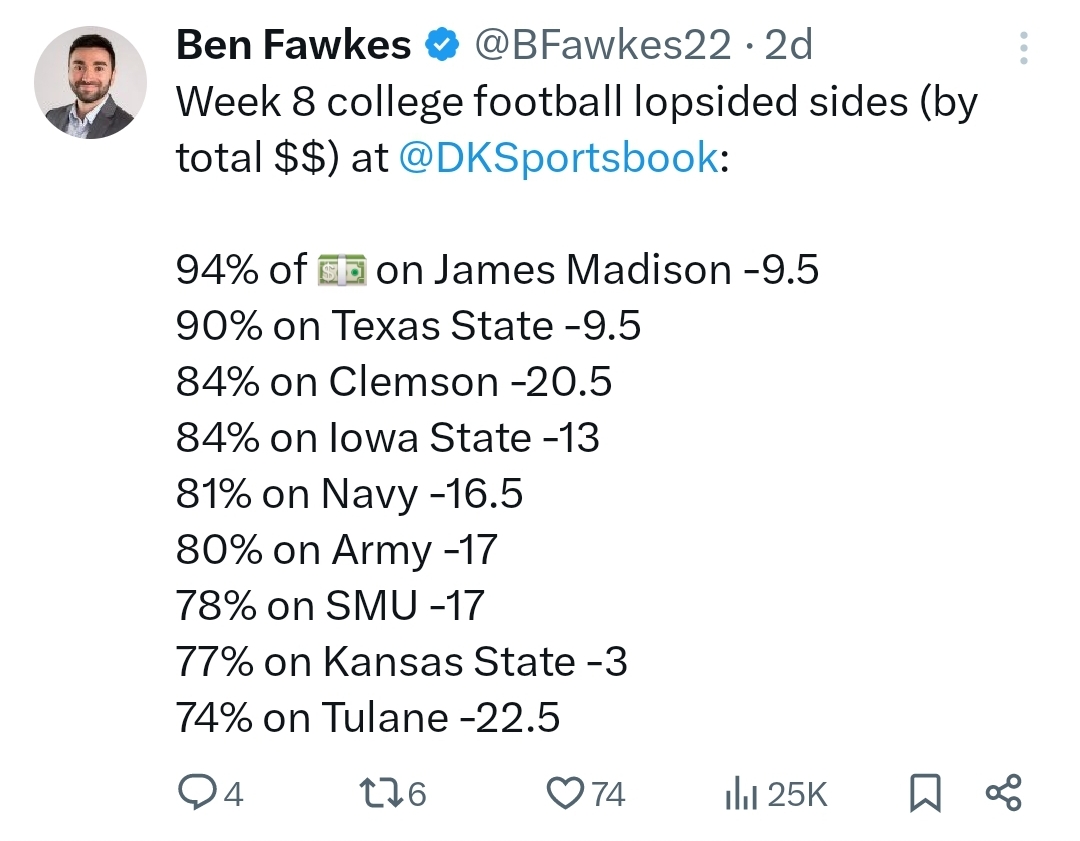Click the repost arrows icon
This screenshot has width=1080, height=841.
tap(385, 793)
